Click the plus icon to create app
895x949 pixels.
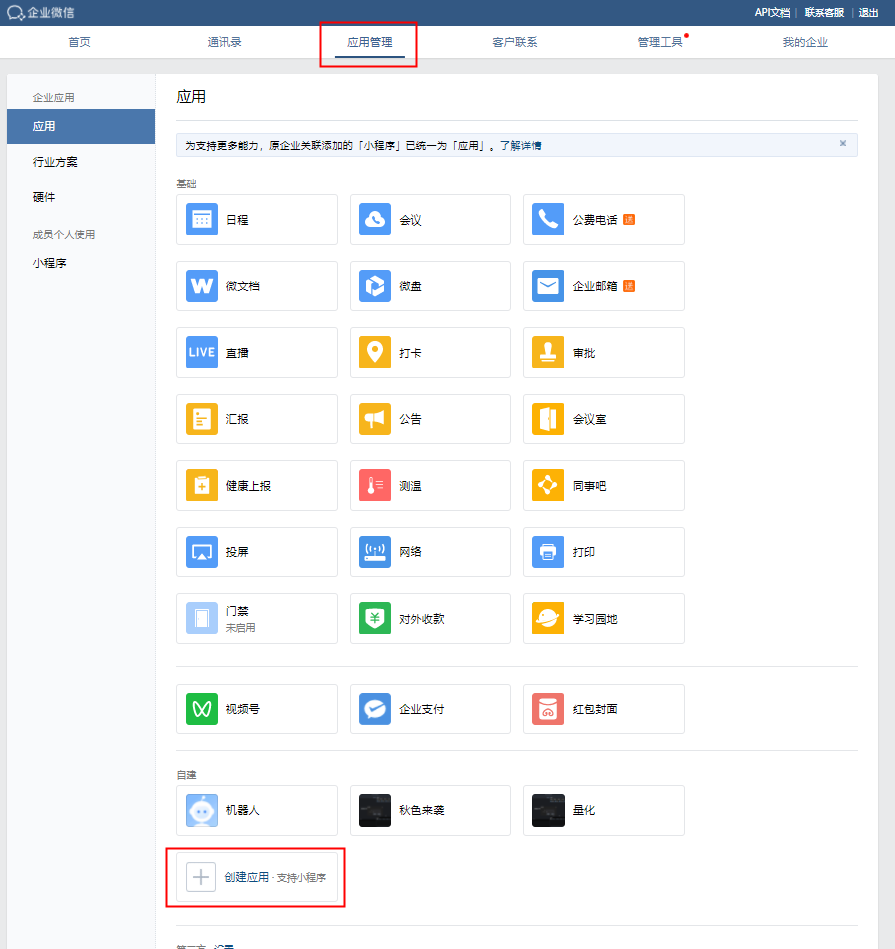click(201, 877)
